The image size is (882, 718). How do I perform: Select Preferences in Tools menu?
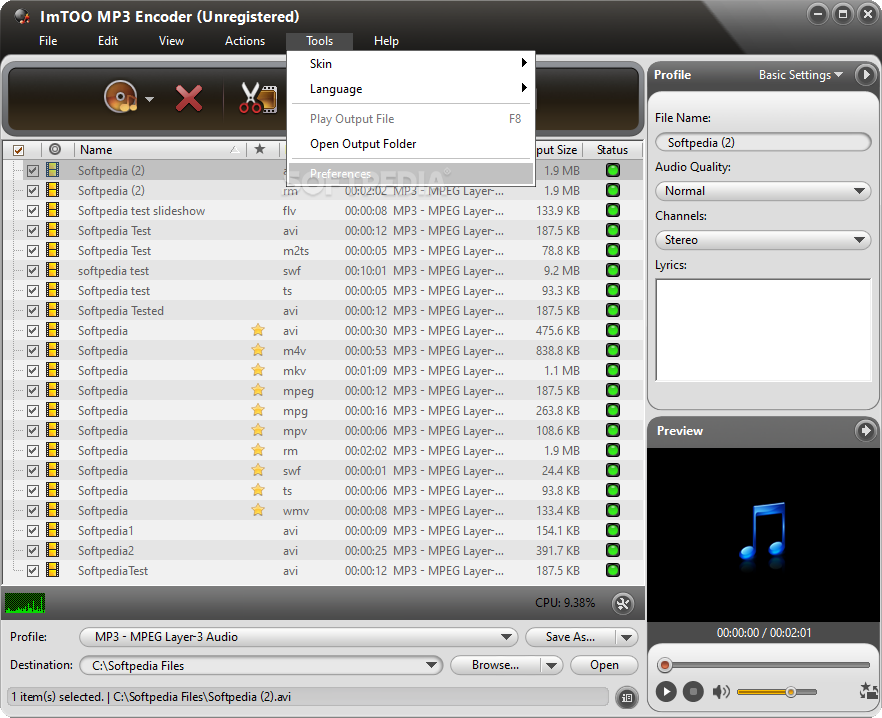click(411, 174)
